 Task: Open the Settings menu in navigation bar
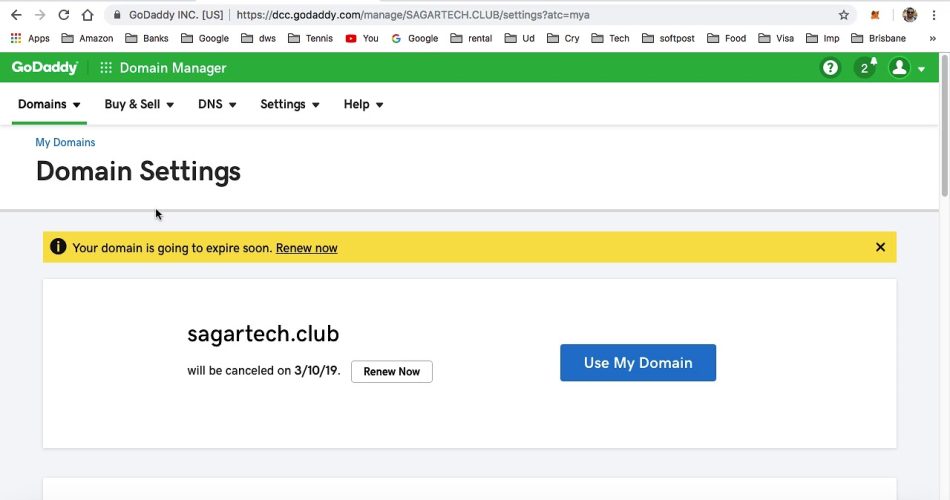point(290,104)
